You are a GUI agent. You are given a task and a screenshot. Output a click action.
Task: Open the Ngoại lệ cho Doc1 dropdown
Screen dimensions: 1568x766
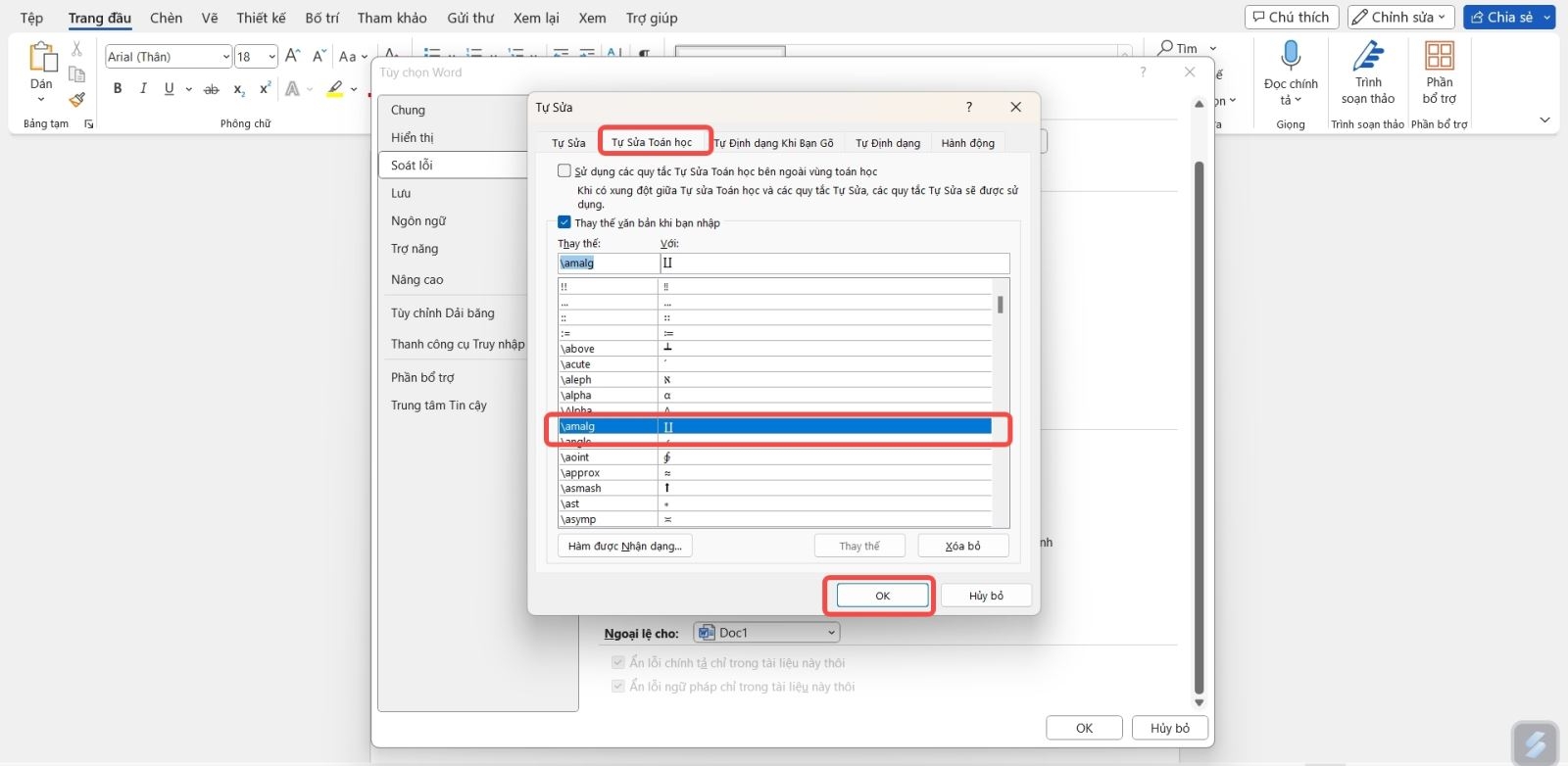pyautogui.click(x=767, y=633)
